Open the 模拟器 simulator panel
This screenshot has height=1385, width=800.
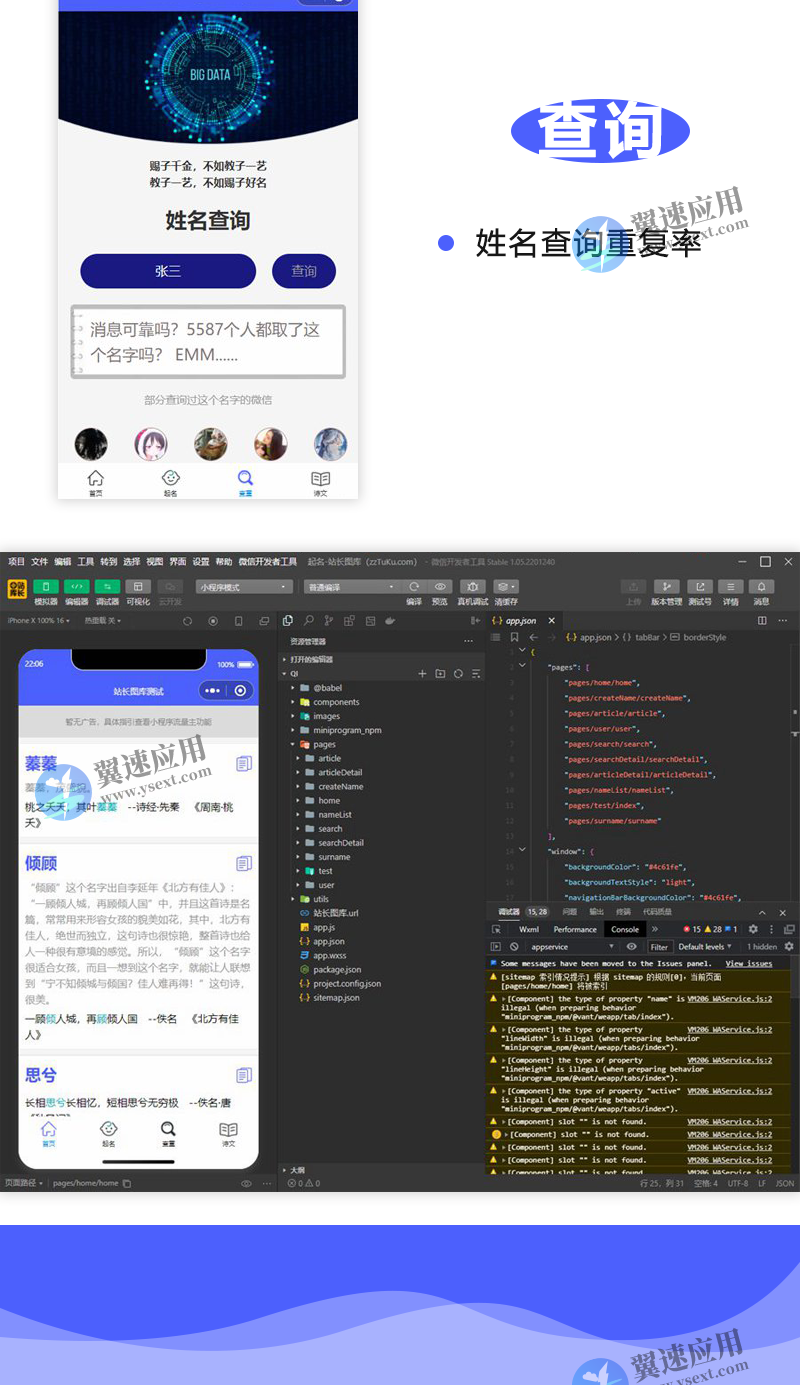coord(45,588)
